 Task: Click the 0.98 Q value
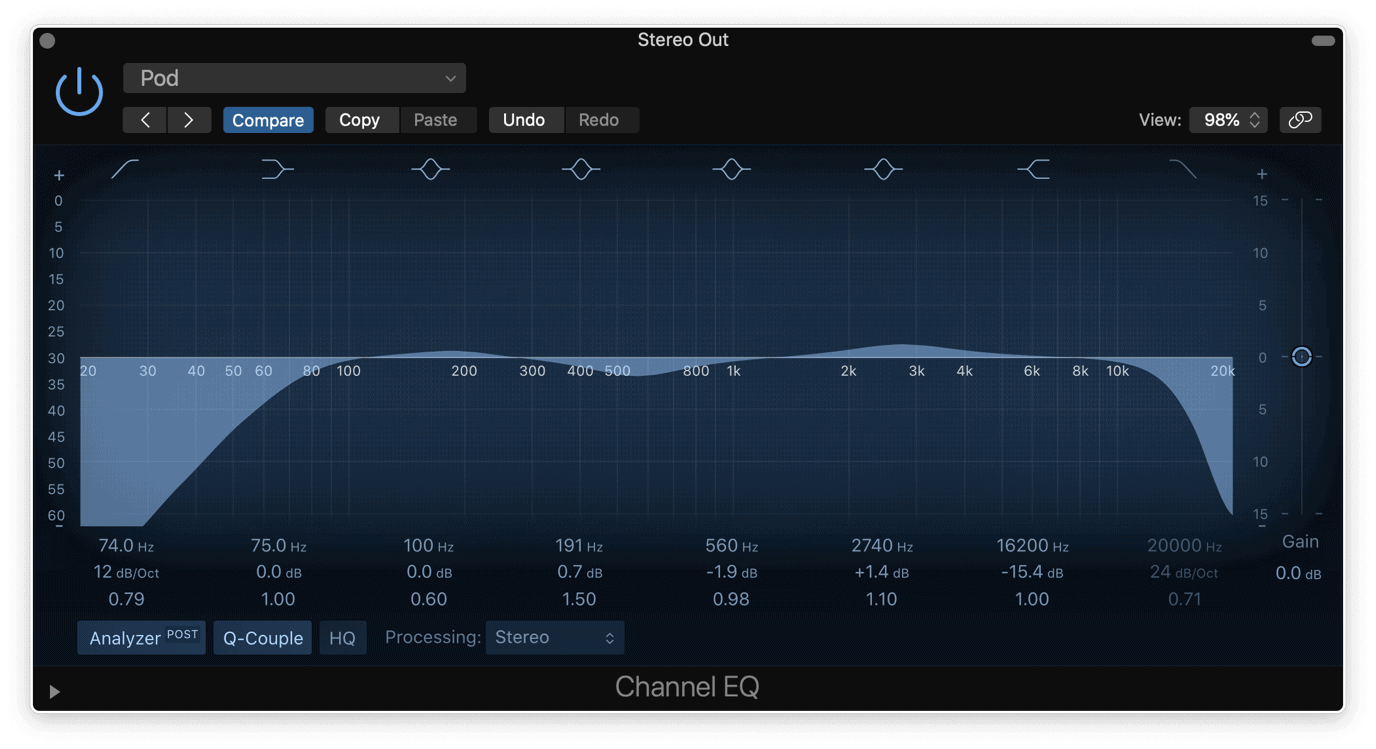pos(731,599)
